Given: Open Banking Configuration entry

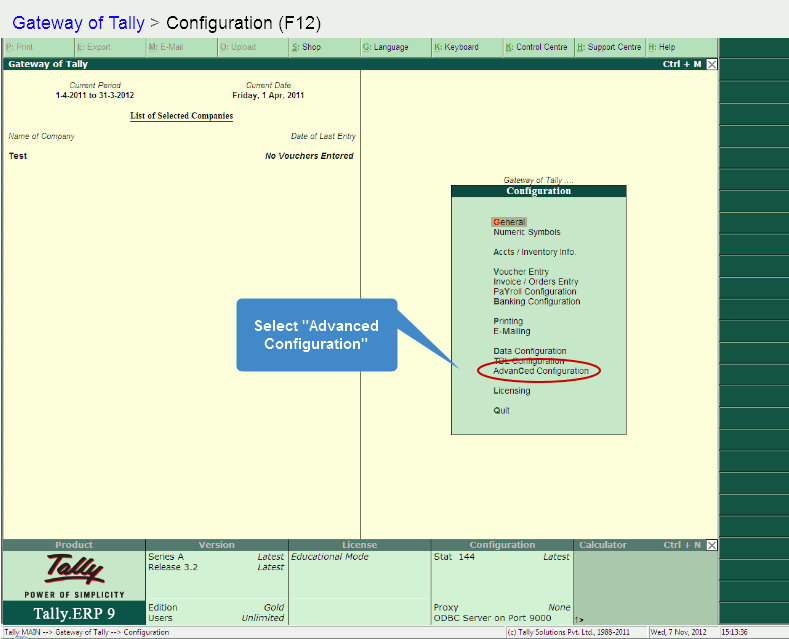Looking at the screenshot, I should (536, 301).
